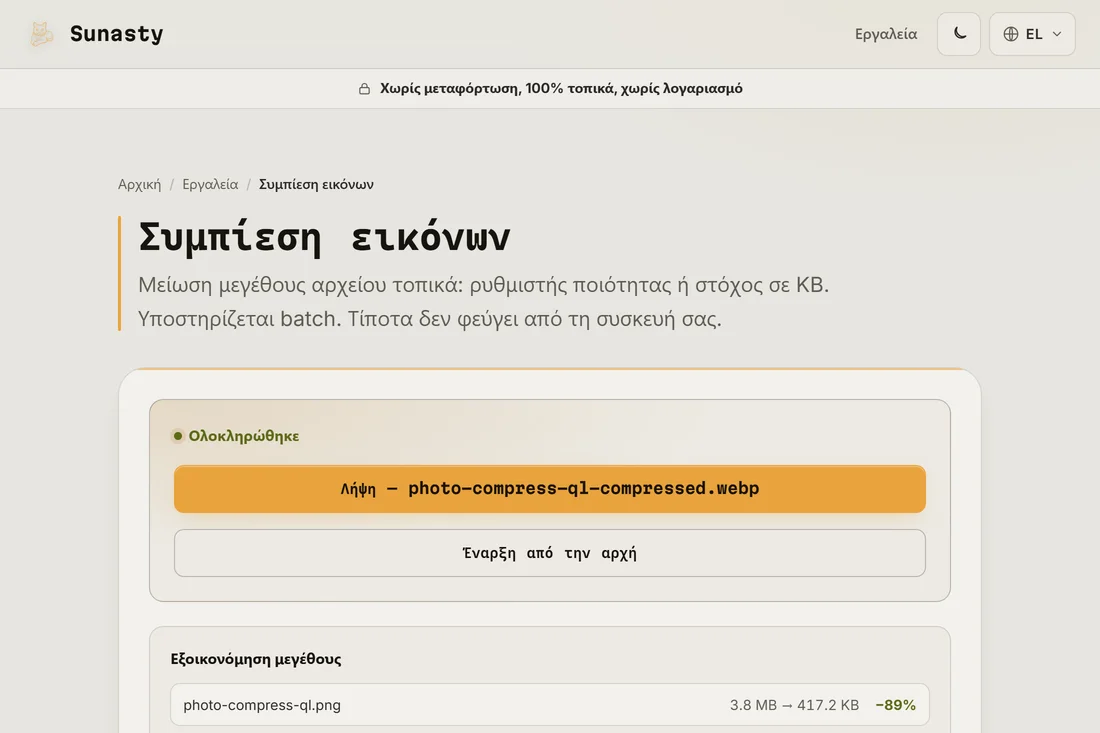This screenshot has height=733, width=1100.
Task: Select the photo-compress-ql.png file name
Action: (x=262, y=705)
